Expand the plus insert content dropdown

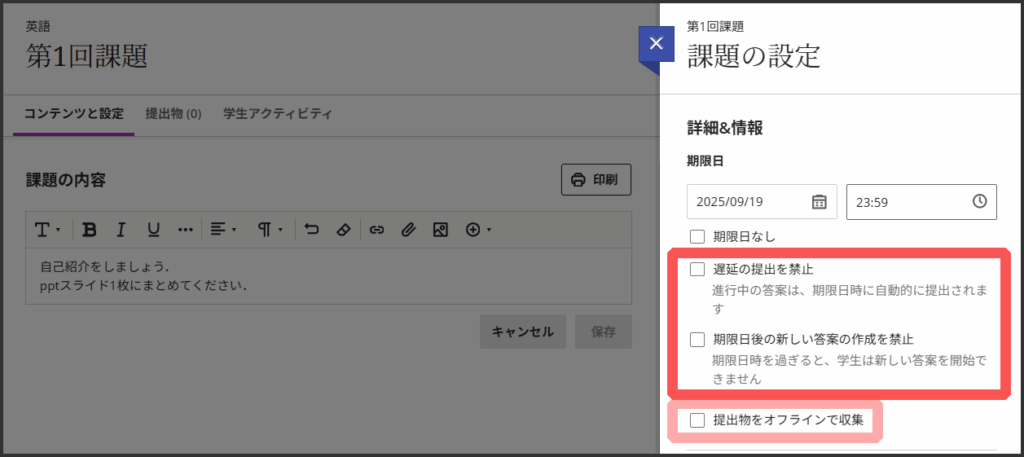(x=478, y=230)
